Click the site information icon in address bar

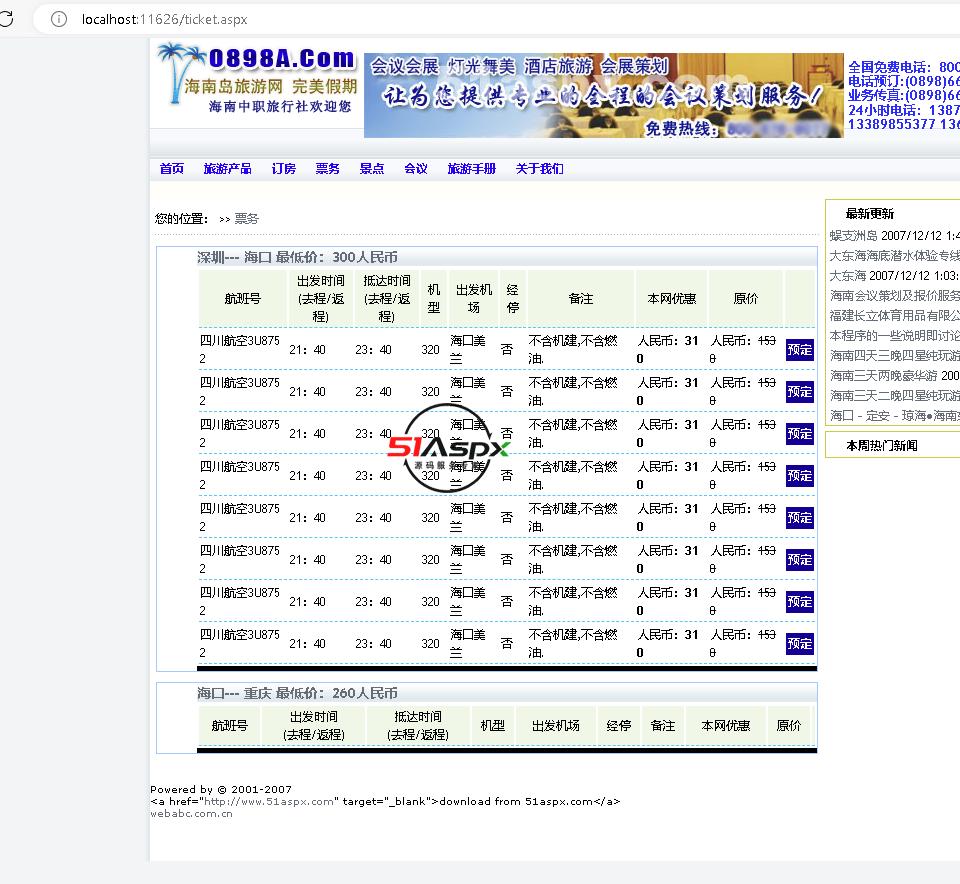click(58, 19)
